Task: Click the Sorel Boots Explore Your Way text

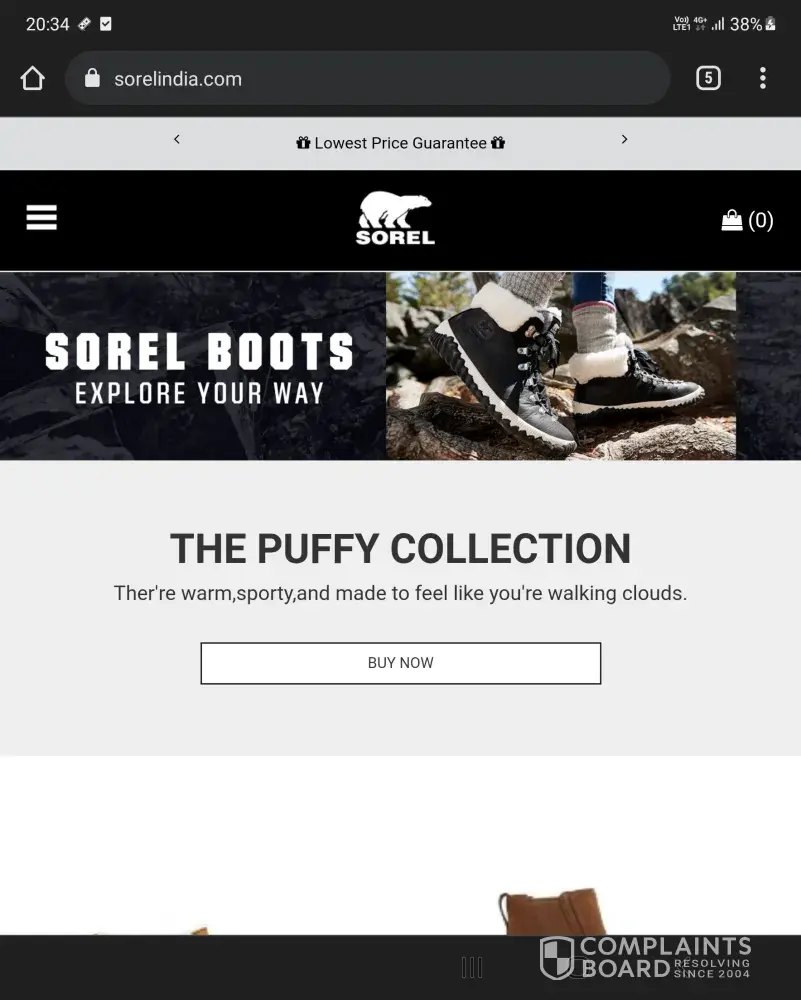Action: tap(199, 369)
